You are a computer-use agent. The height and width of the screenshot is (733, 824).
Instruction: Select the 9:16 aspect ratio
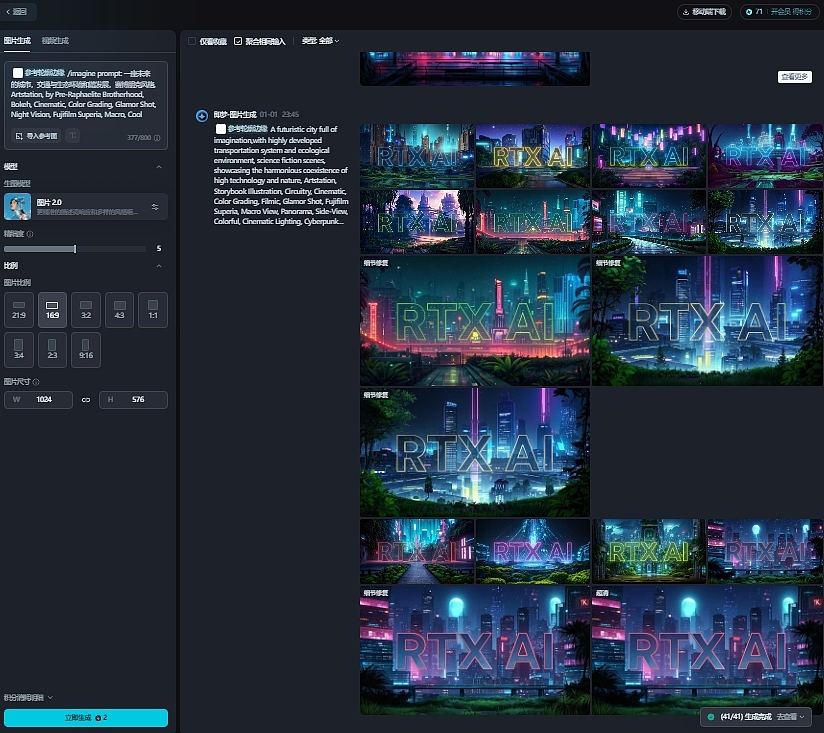[x=86, y=350]
